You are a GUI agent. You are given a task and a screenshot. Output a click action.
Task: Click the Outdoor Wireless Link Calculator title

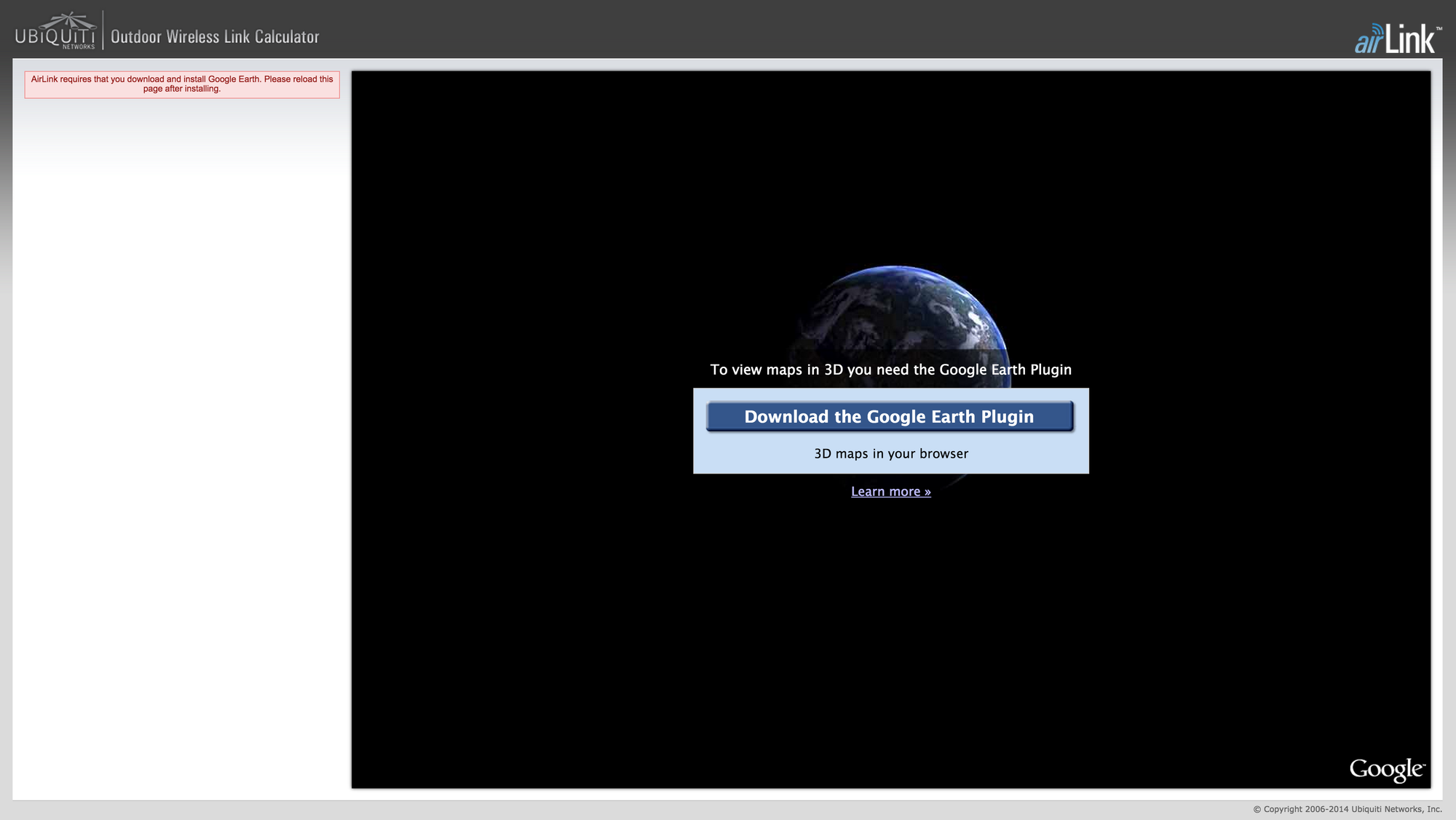215,37
